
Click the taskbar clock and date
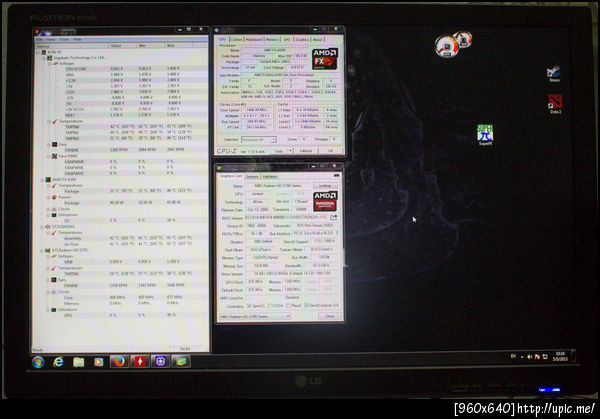click(x=560, y=357)
